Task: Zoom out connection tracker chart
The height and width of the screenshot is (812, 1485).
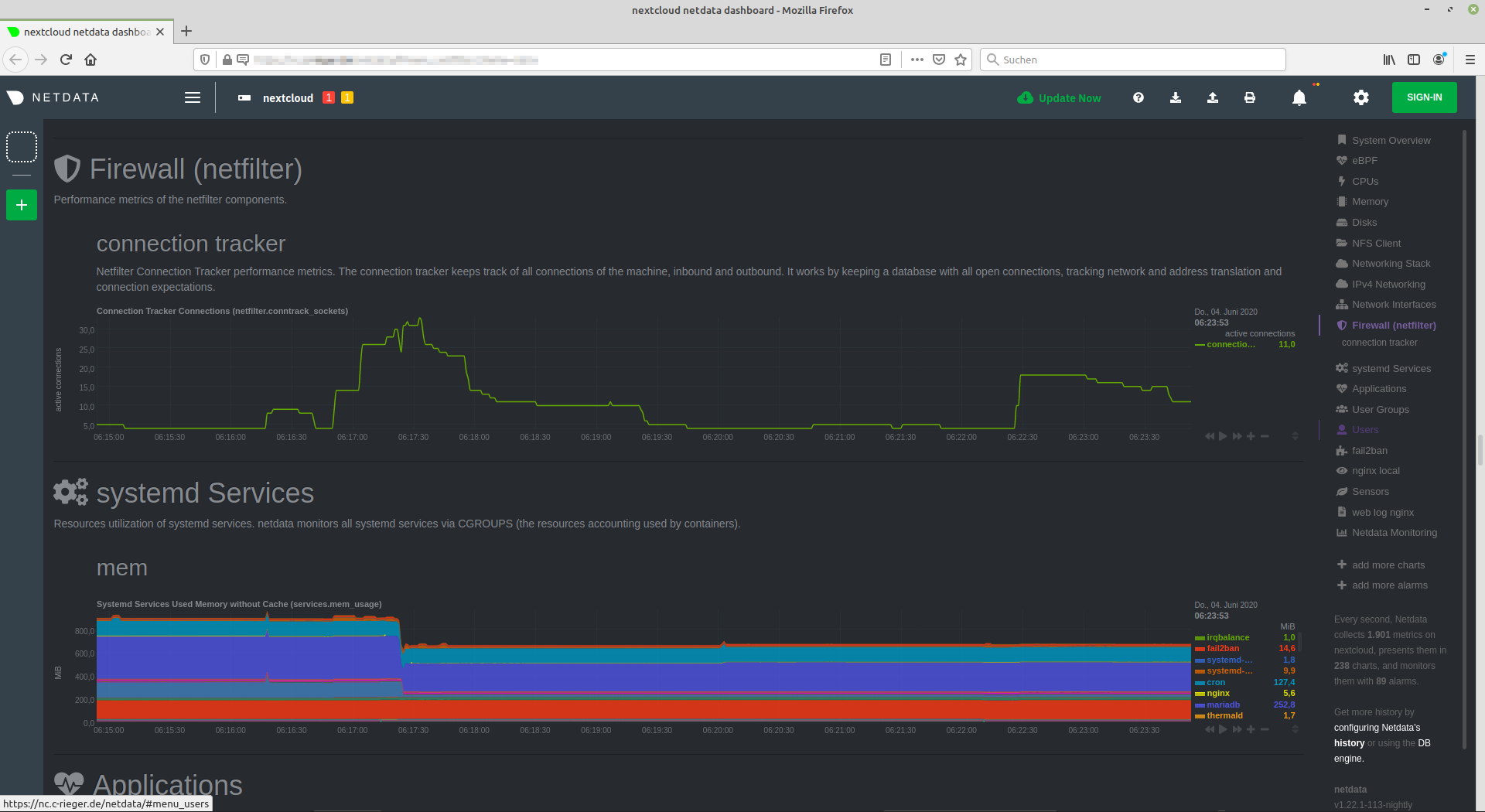Action: [1265, 436]
